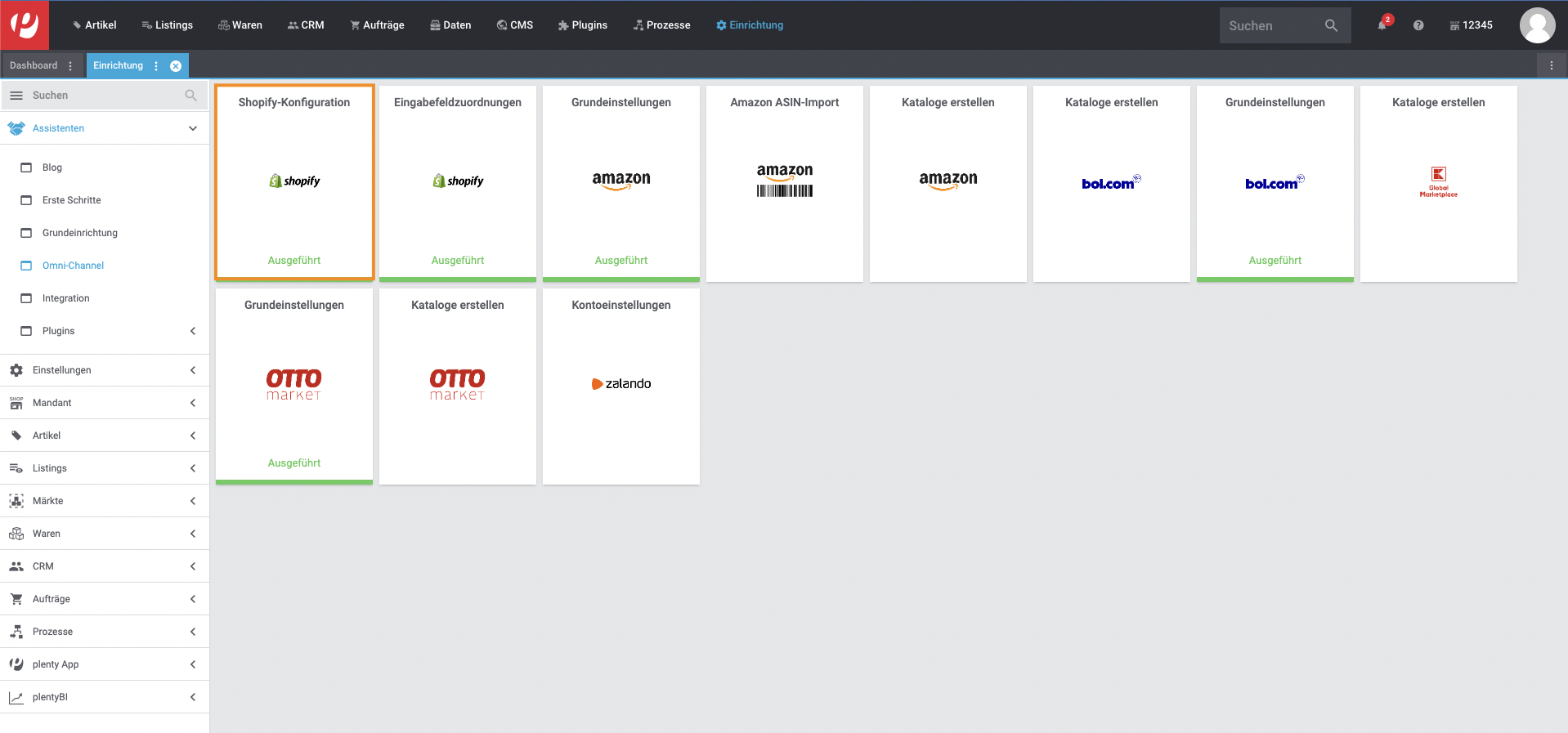
Task: Select Integration in sidebar
Action: point(66,298)
